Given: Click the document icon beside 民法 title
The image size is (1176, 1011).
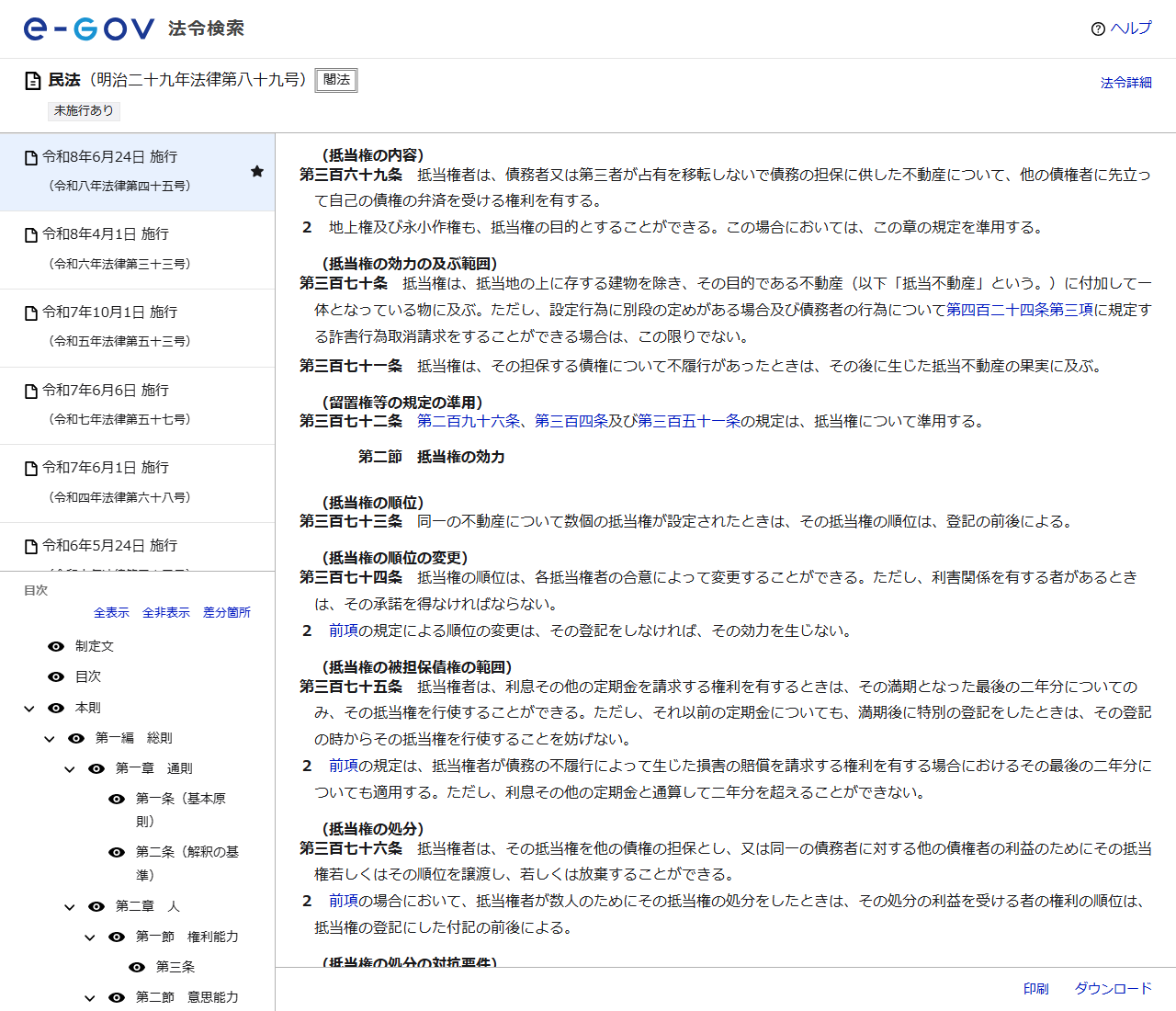Looking at the screenshot, I should 33,81.
